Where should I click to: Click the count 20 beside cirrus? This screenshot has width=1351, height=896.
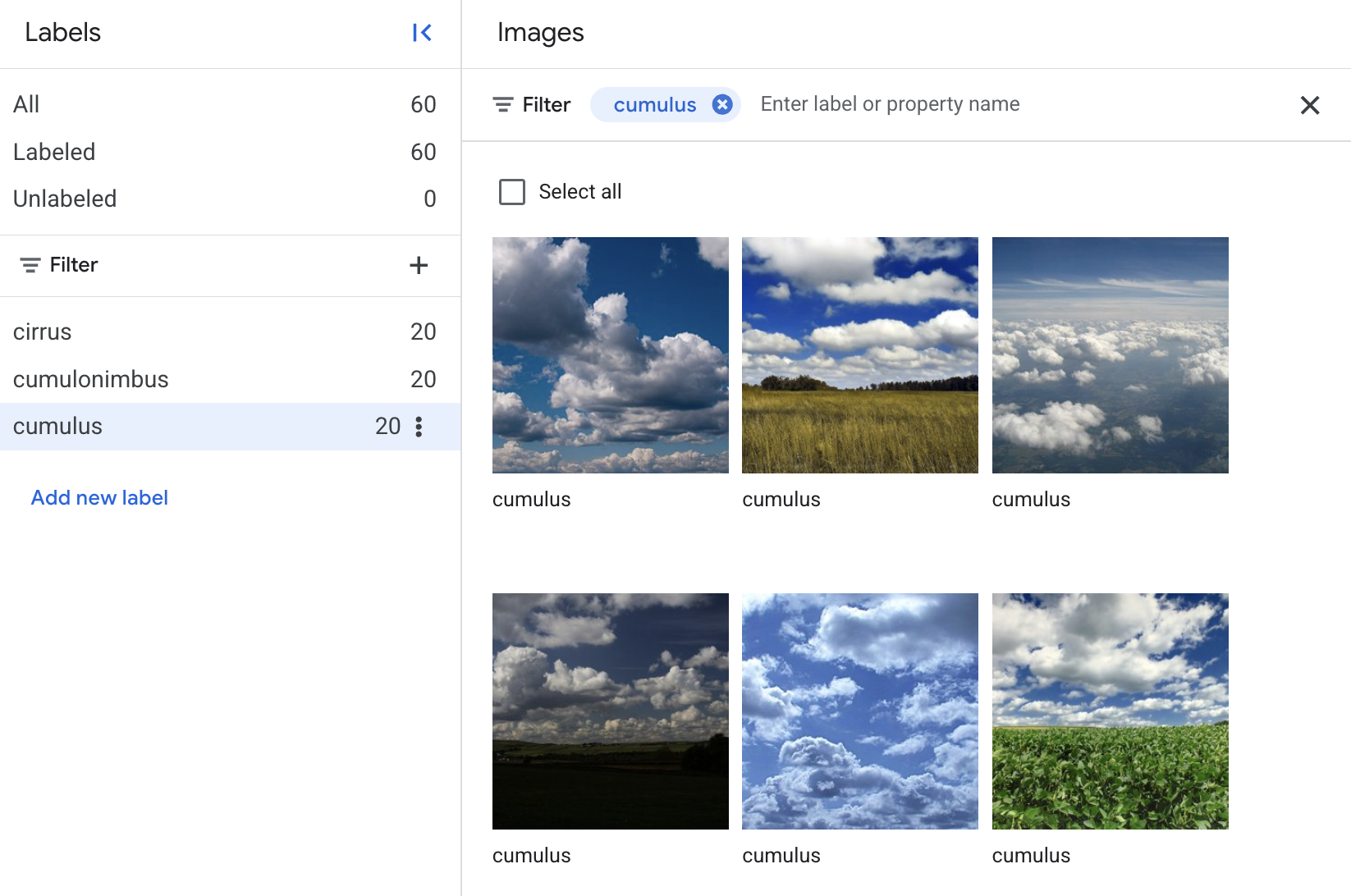(424, 331)
